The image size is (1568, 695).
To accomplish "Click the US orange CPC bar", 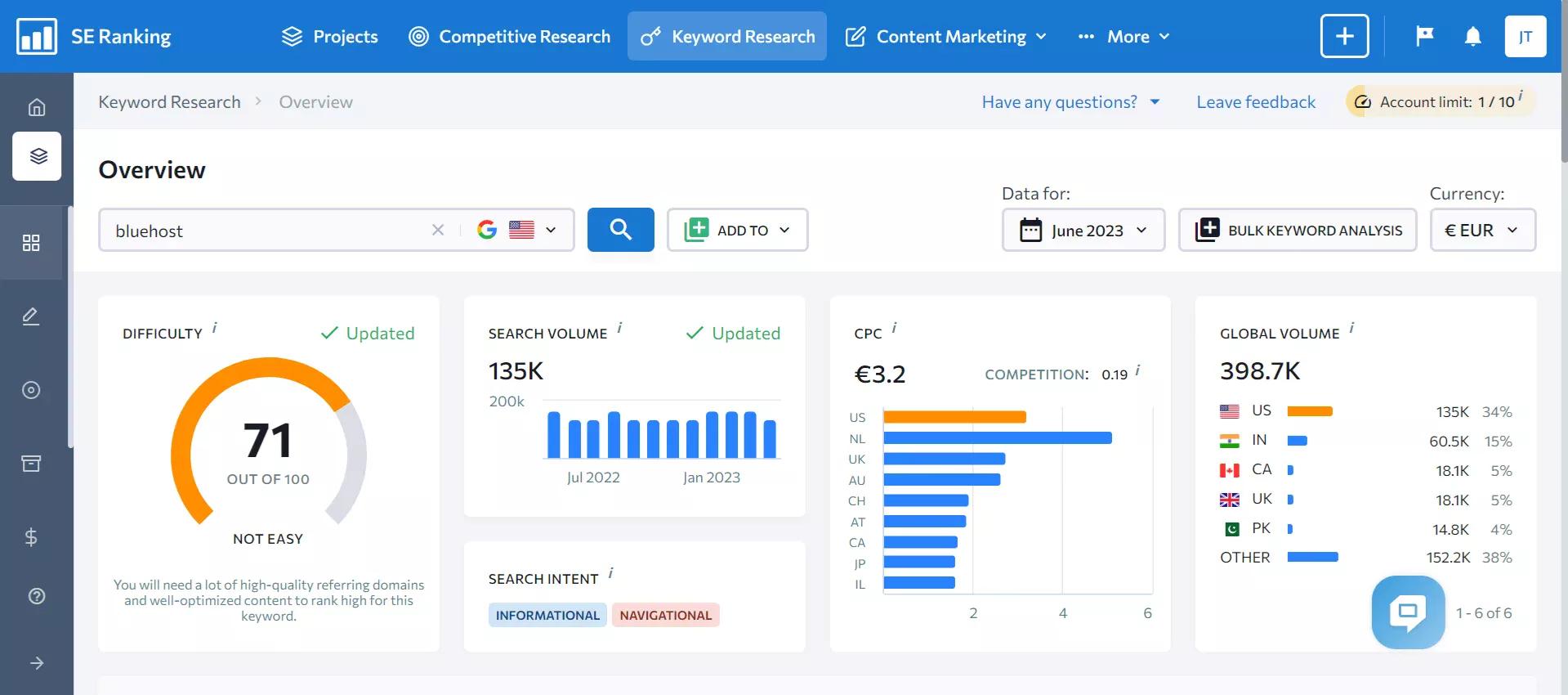I will coord(954,417).
